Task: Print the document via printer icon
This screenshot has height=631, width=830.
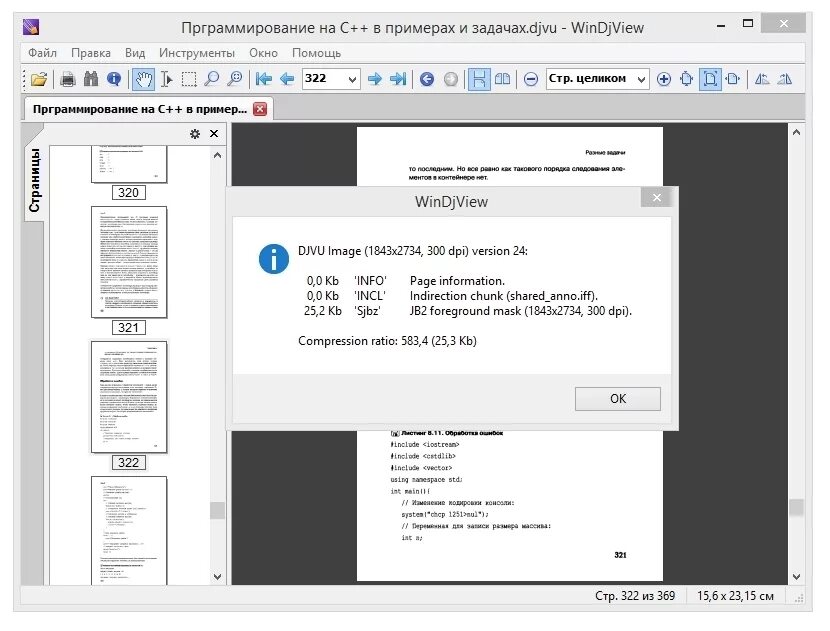Action: click(67, 79)
